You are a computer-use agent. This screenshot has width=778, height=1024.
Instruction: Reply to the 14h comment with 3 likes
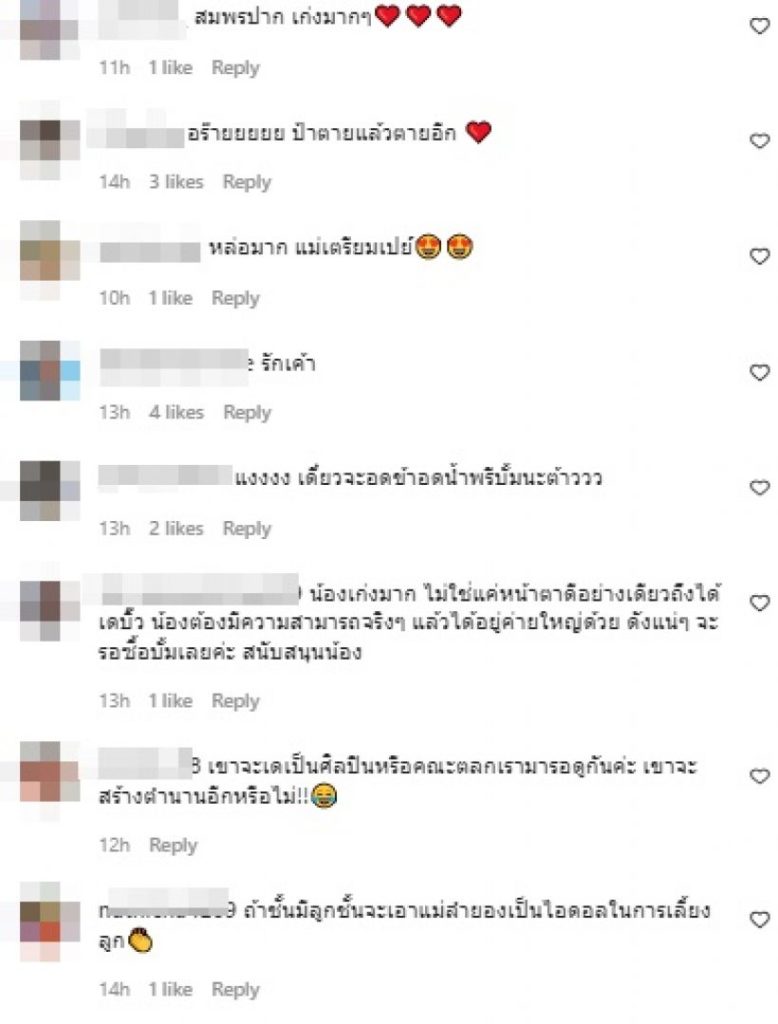[x=246, y=182]
